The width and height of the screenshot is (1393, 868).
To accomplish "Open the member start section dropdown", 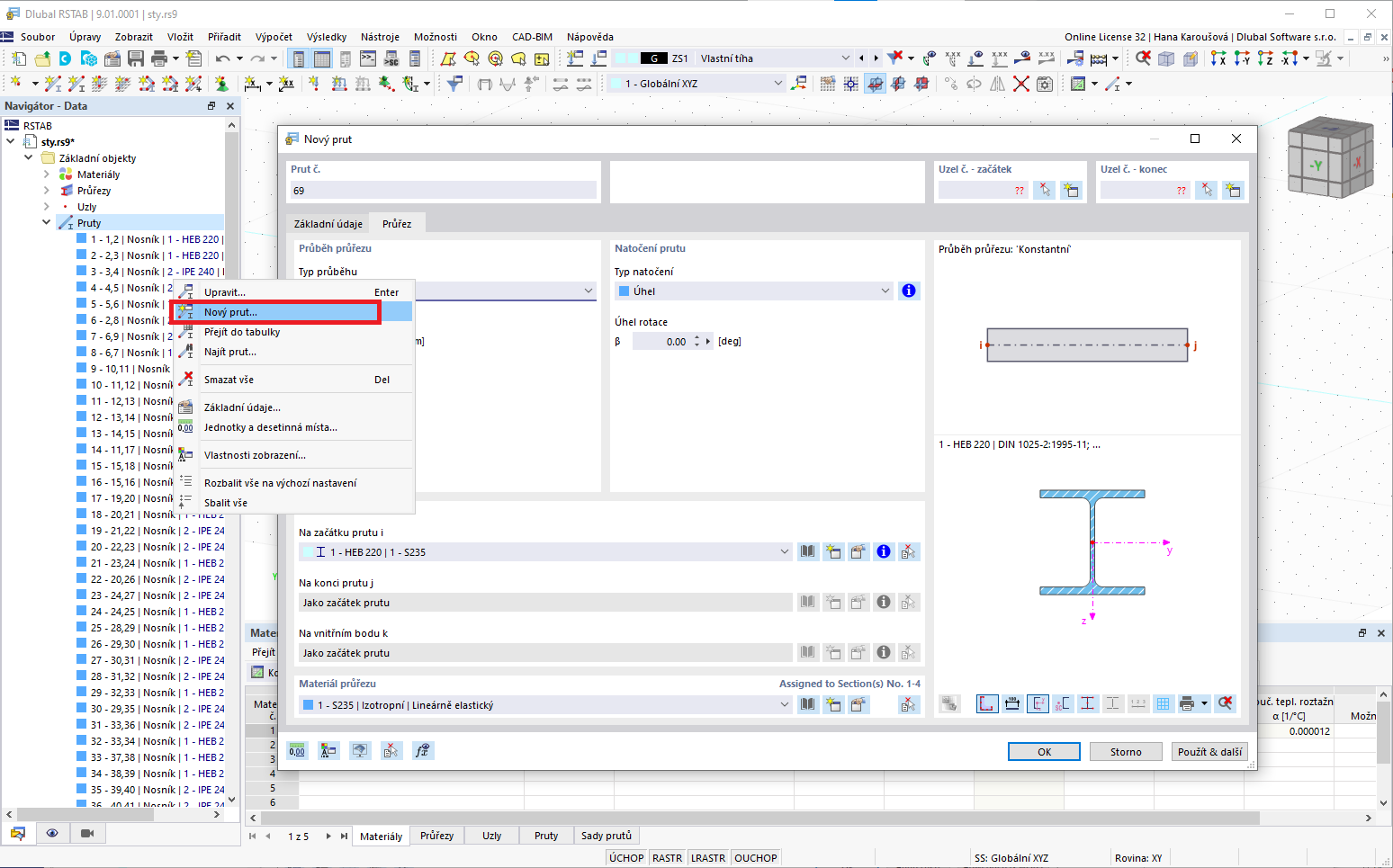I will tap(545, 551).
